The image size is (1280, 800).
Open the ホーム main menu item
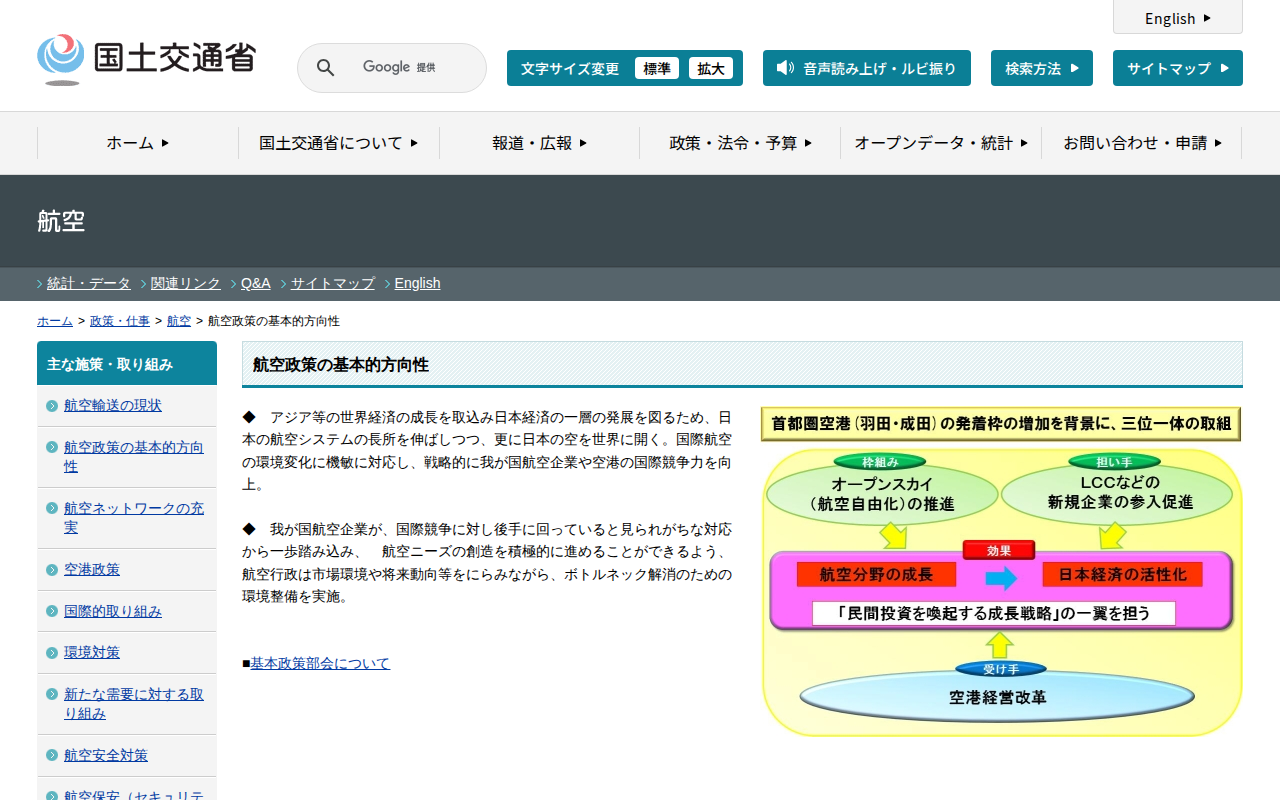click(138, 143)
